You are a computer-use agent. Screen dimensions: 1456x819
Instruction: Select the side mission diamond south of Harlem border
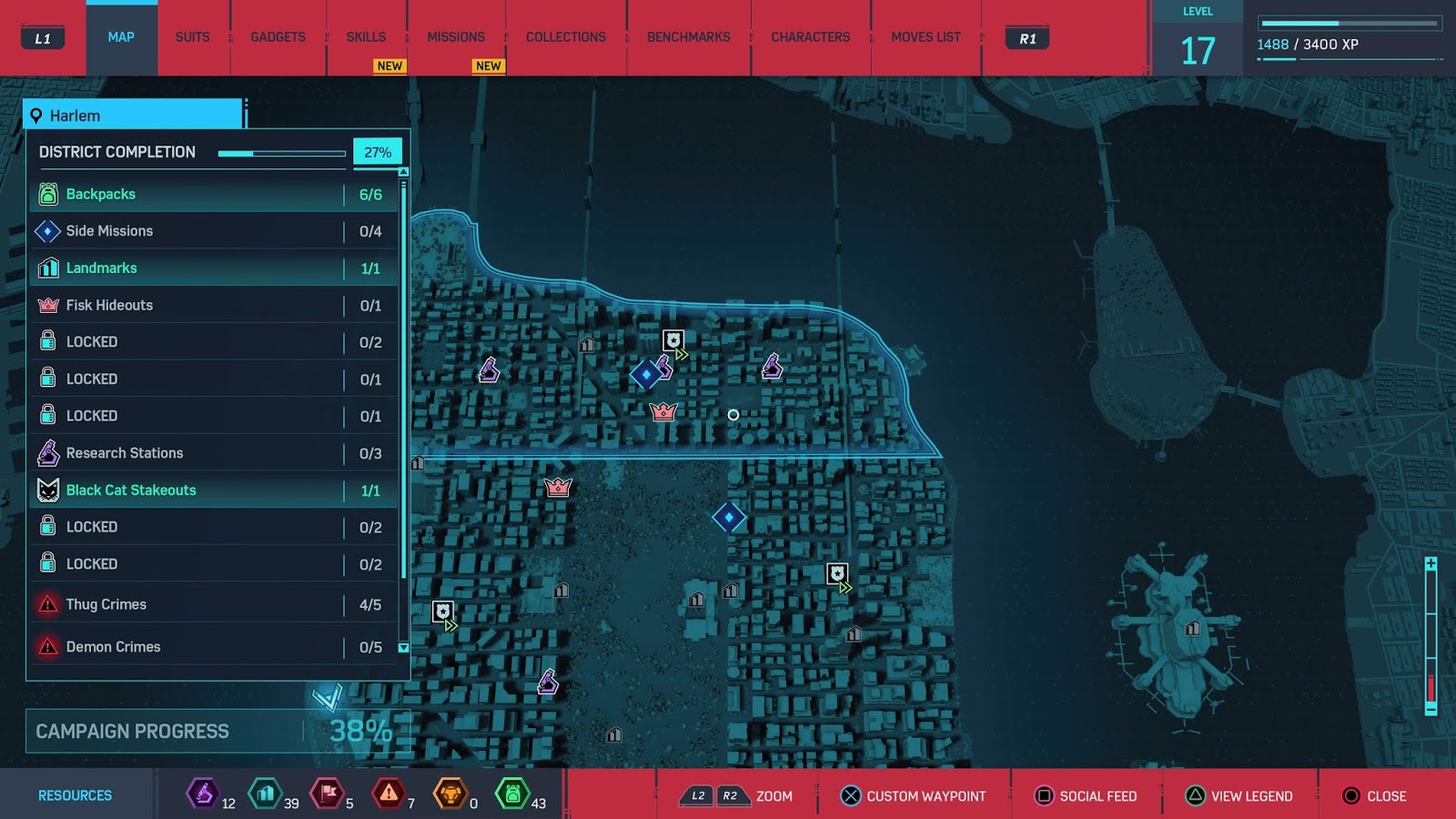tap(729, 518)
